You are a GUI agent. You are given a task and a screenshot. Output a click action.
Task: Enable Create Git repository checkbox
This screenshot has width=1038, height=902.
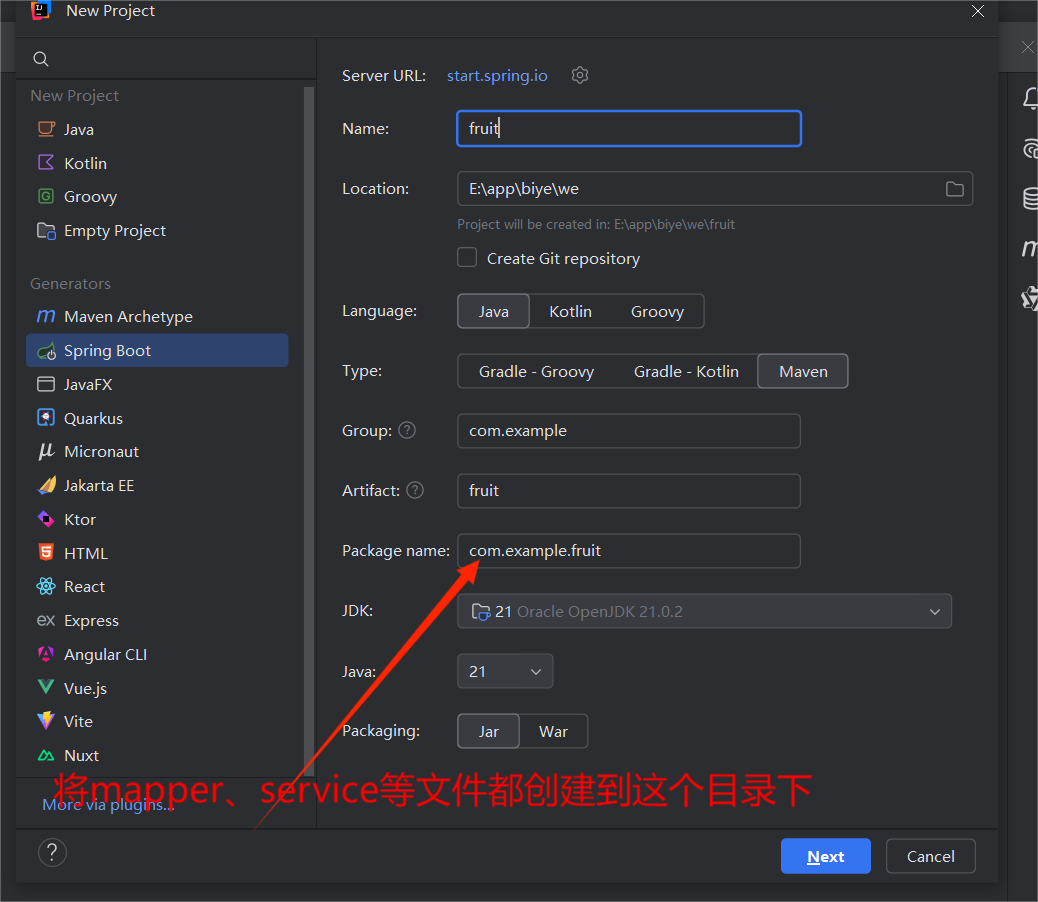pyautogui.click(x=467, y=258)
